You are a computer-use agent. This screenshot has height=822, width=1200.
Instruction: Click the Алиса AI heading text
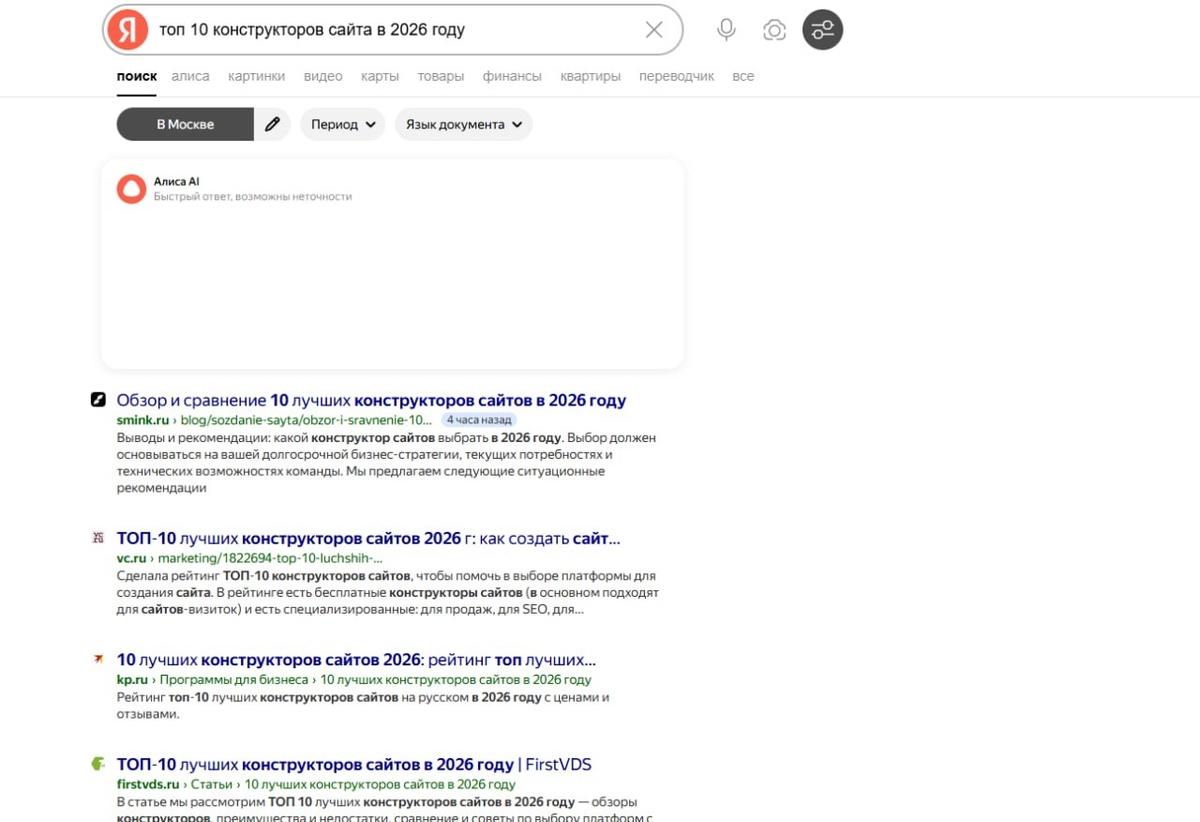click(176, 181)
